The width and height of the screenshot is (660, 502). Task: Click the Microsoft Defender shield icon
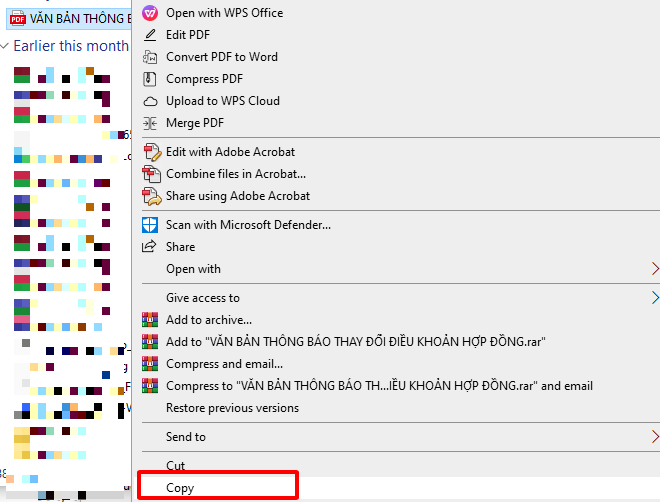tap(151, 225)
